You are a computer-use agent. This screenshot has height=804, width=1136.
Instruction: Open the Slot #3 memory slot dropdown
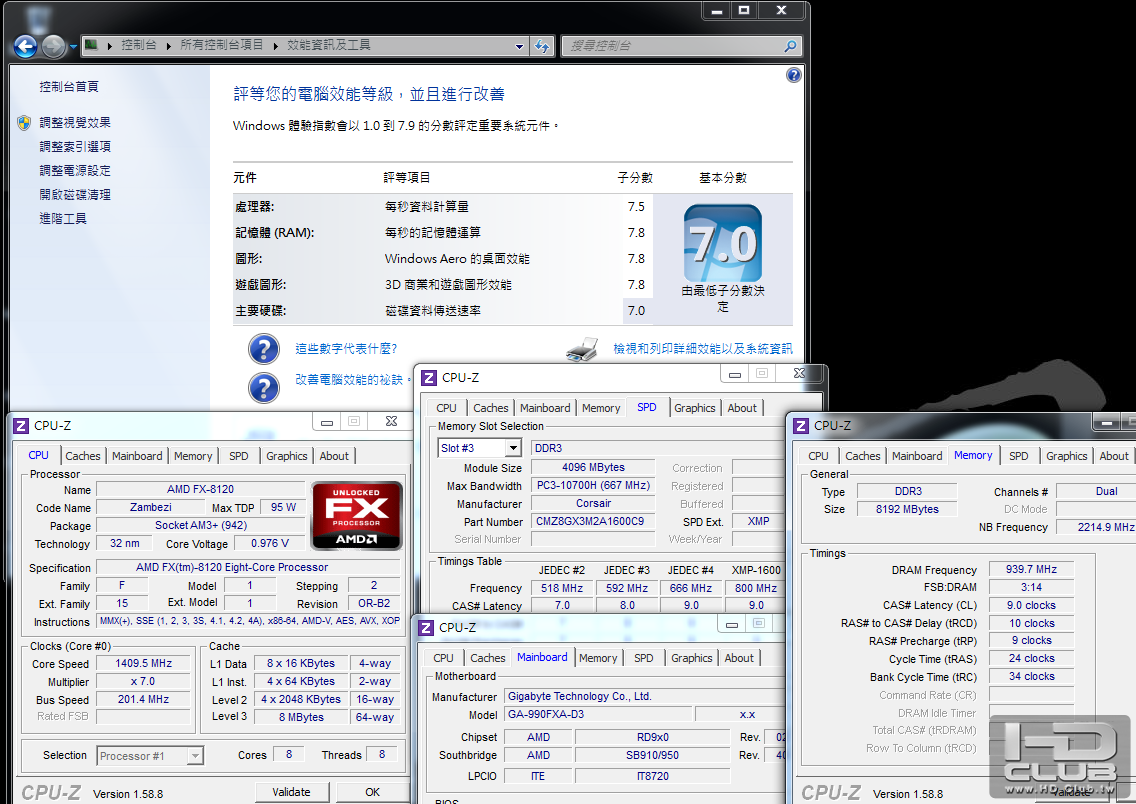513,448
